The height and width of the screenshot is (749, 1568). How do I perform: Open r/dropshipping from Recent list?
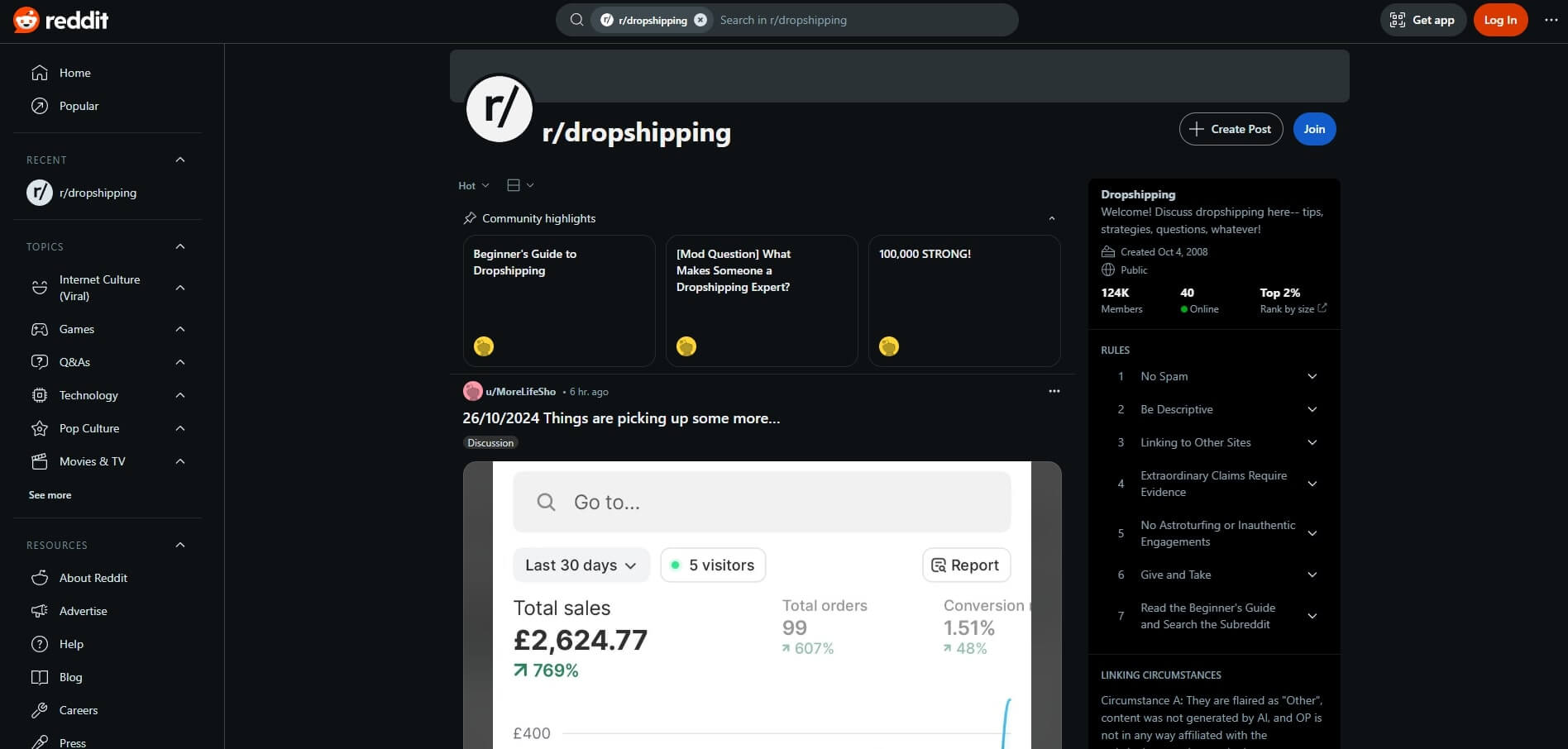pyautogui.click(x=108, y=193)
